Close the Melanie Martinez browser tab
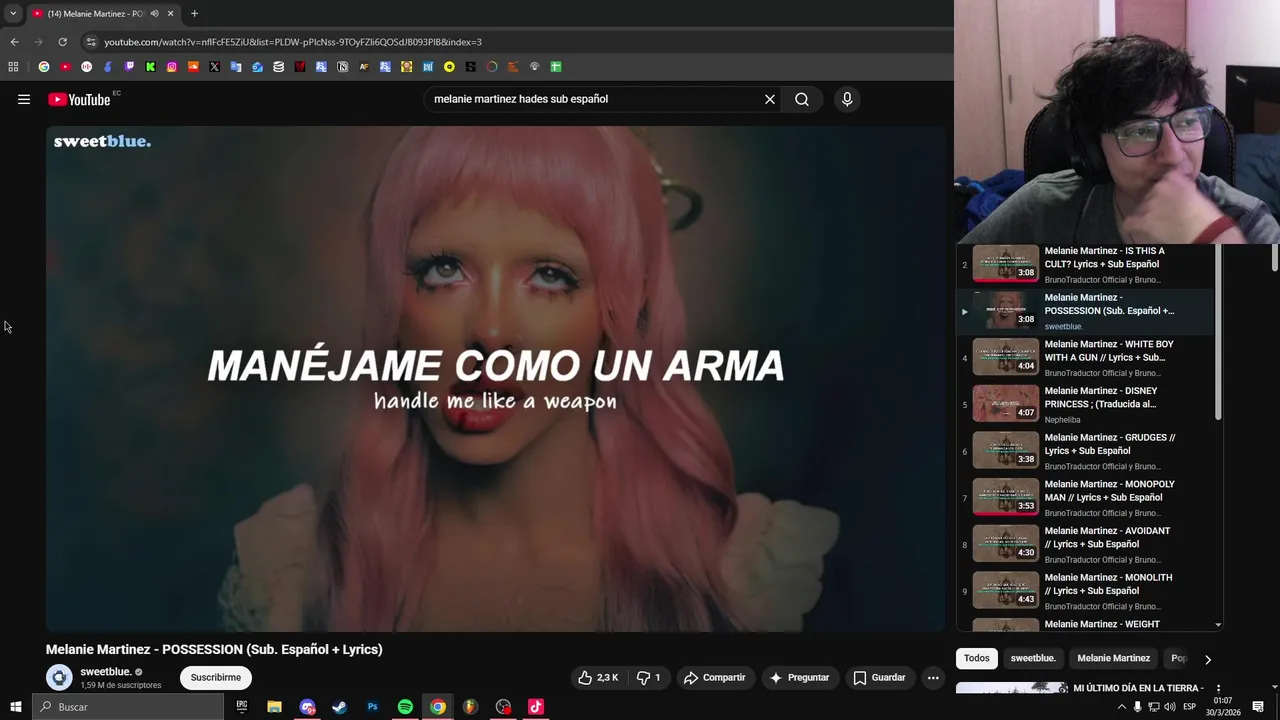1280x720 pixels. pyautogui.click(x=170, y=14)
